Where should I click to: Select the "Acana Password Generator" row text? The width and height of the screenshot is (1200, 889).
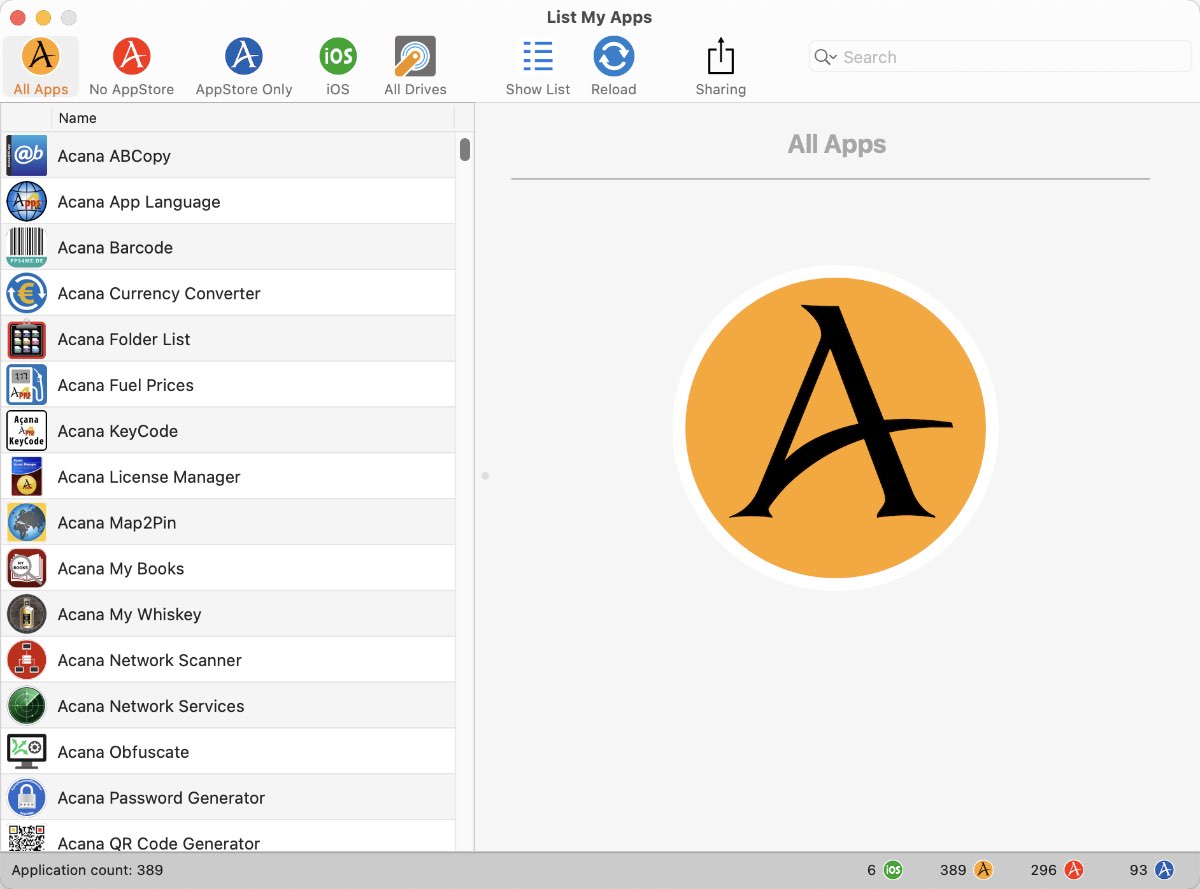point(161,799)
